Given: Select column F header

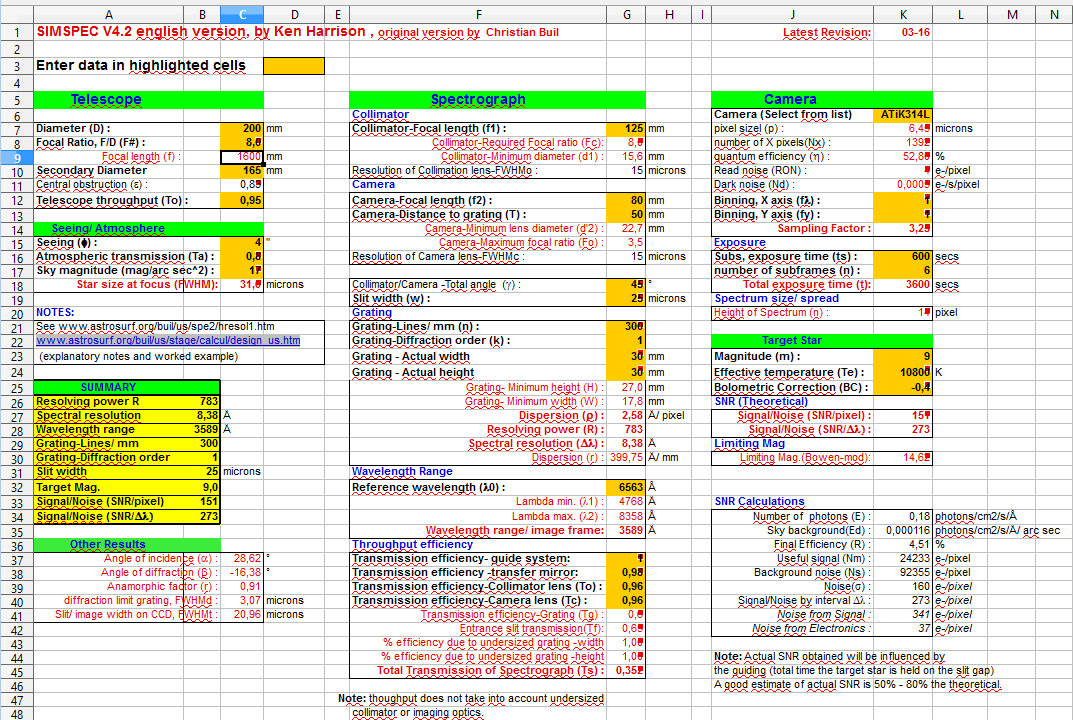Looking at the screenshot, I should [478, 14].
